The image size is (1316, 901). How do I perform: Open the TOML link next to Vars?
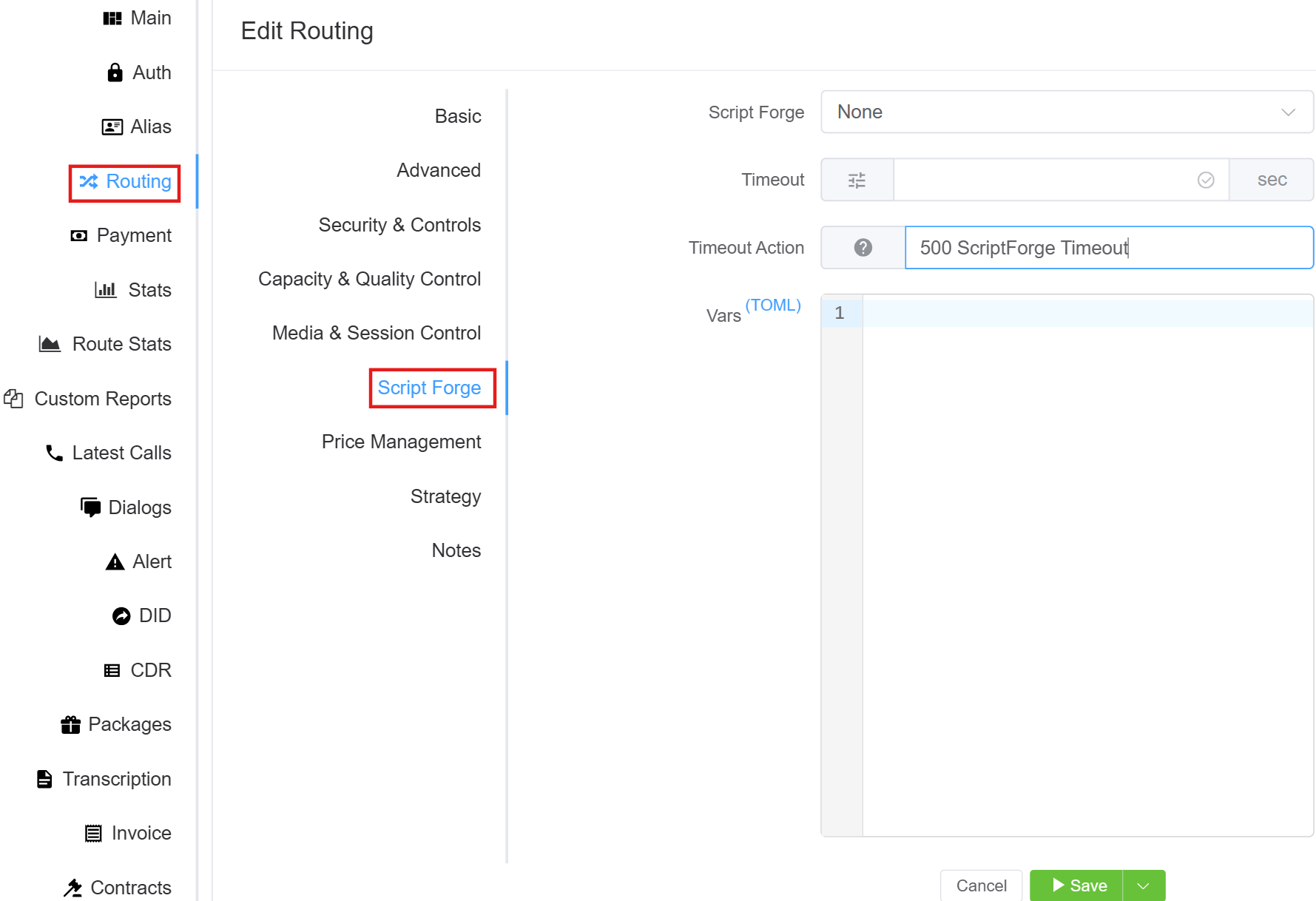772,305
